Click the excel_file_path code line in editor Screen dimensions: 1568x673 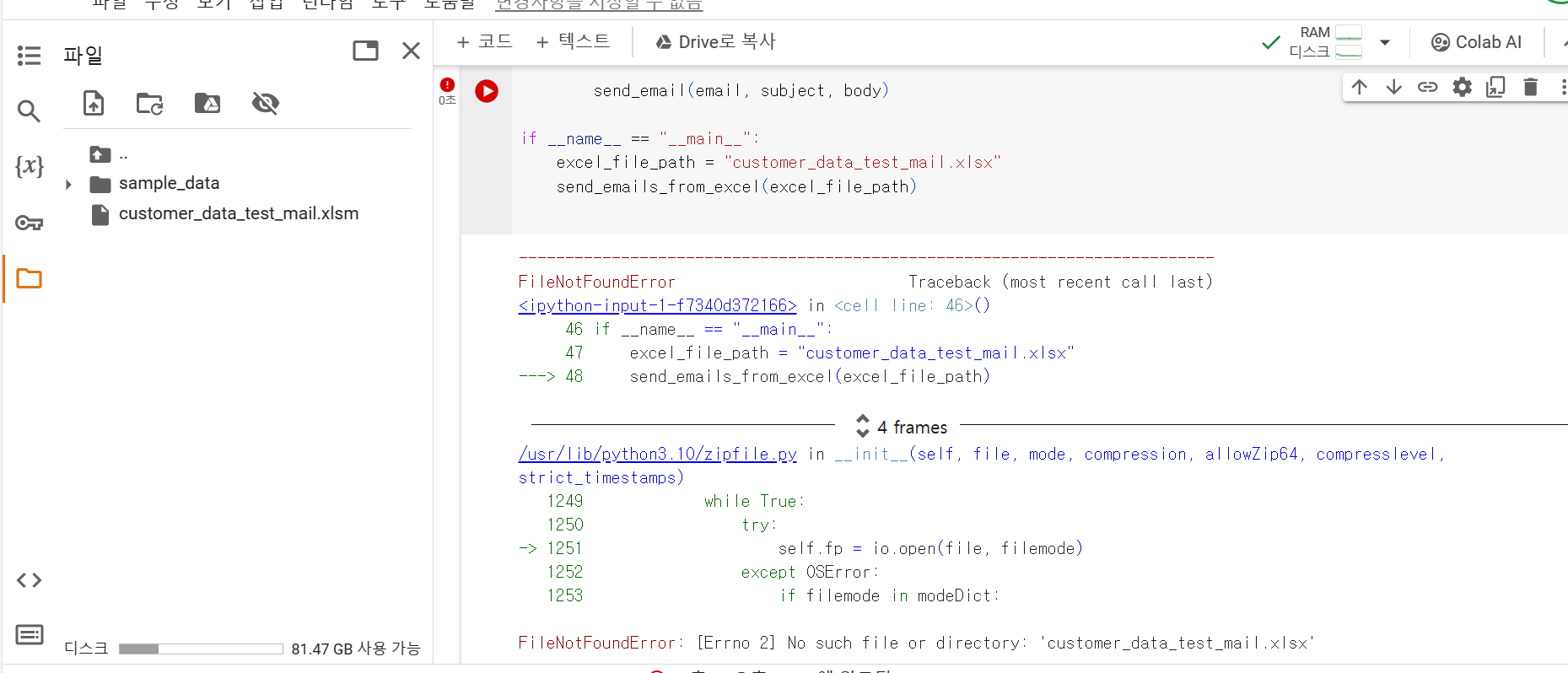click(x=778, y=162)
